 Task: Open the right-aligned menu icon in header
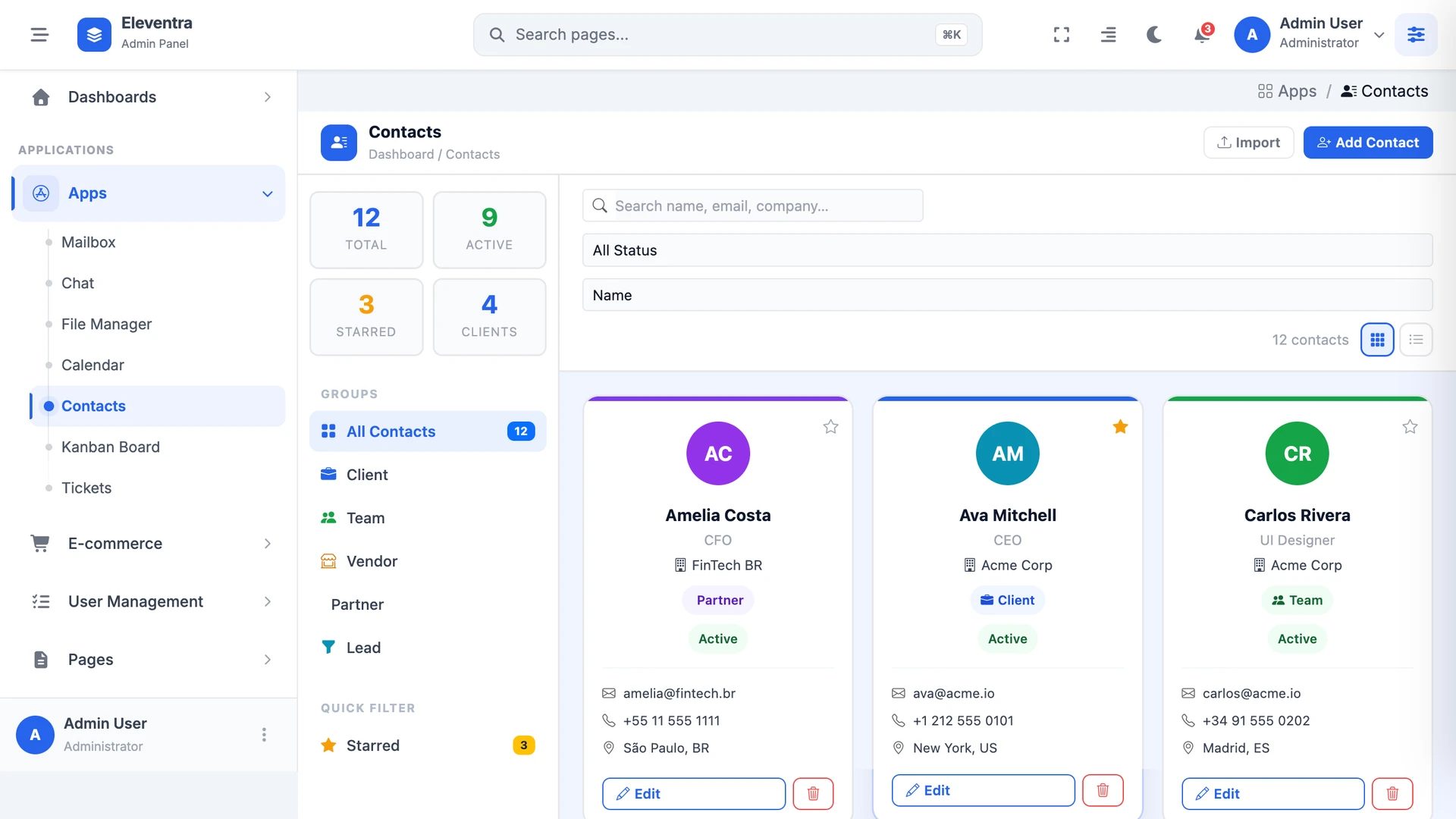[x=1108, y=35]
